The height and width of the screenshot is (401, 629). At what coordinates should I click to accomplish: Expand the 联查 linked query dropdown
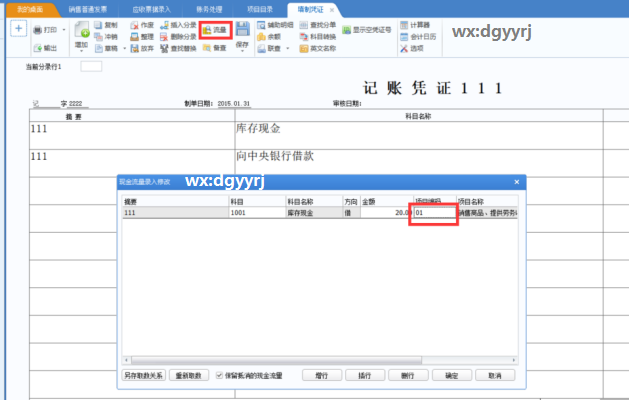290,47
